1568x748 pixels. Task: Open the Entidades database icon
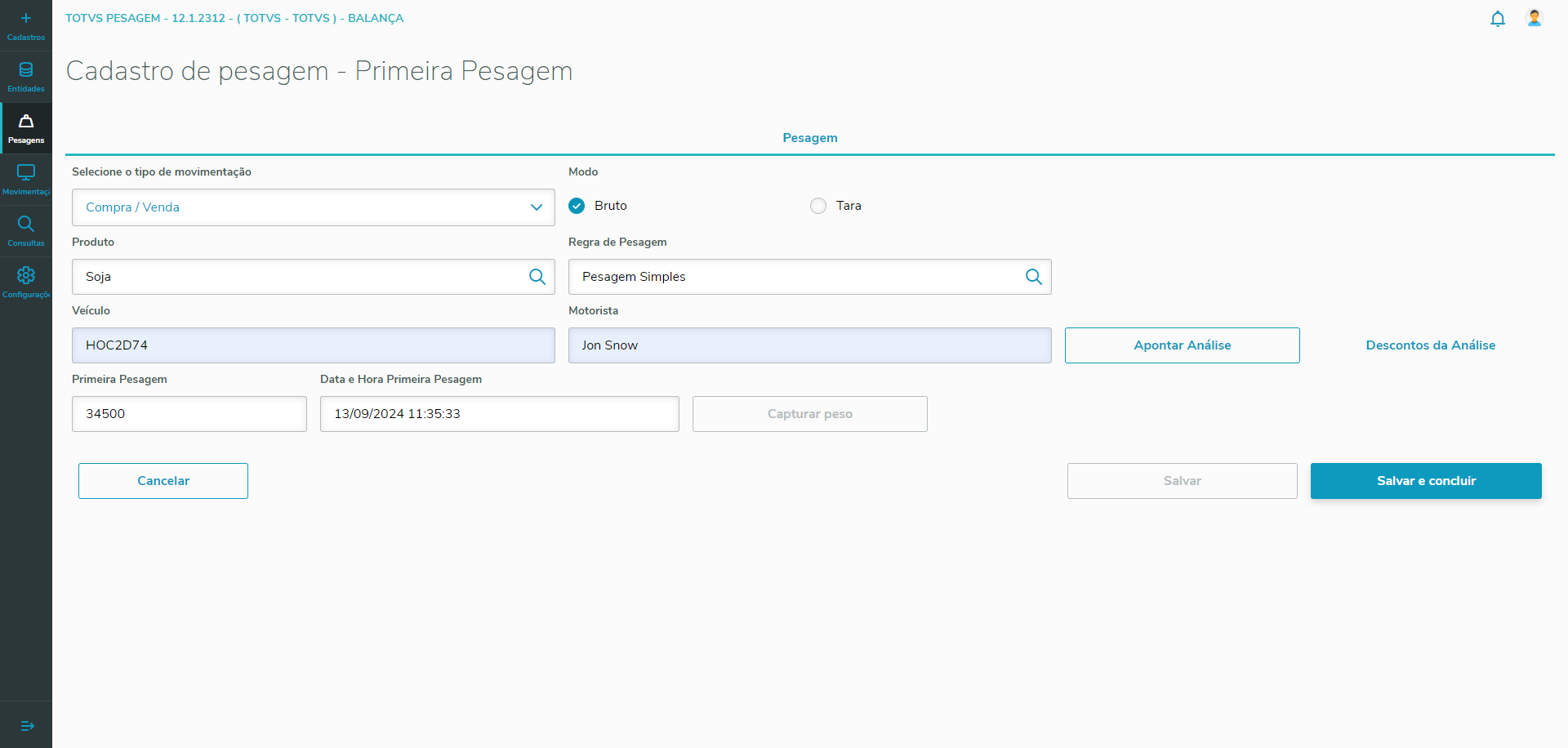coord(26,70)
